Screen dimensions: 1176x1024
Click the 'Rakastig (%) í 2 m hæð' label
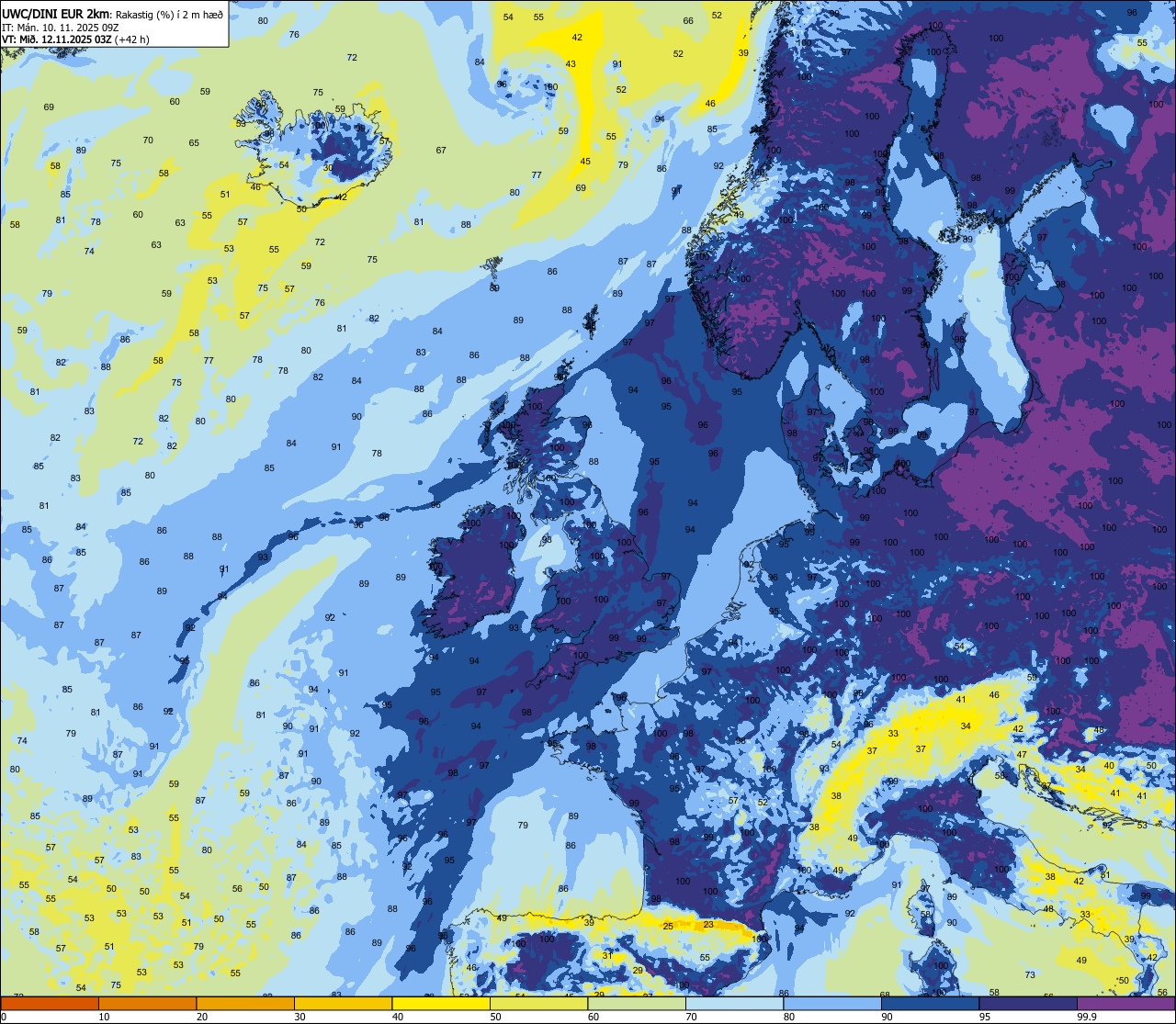(x=170, y=15)
